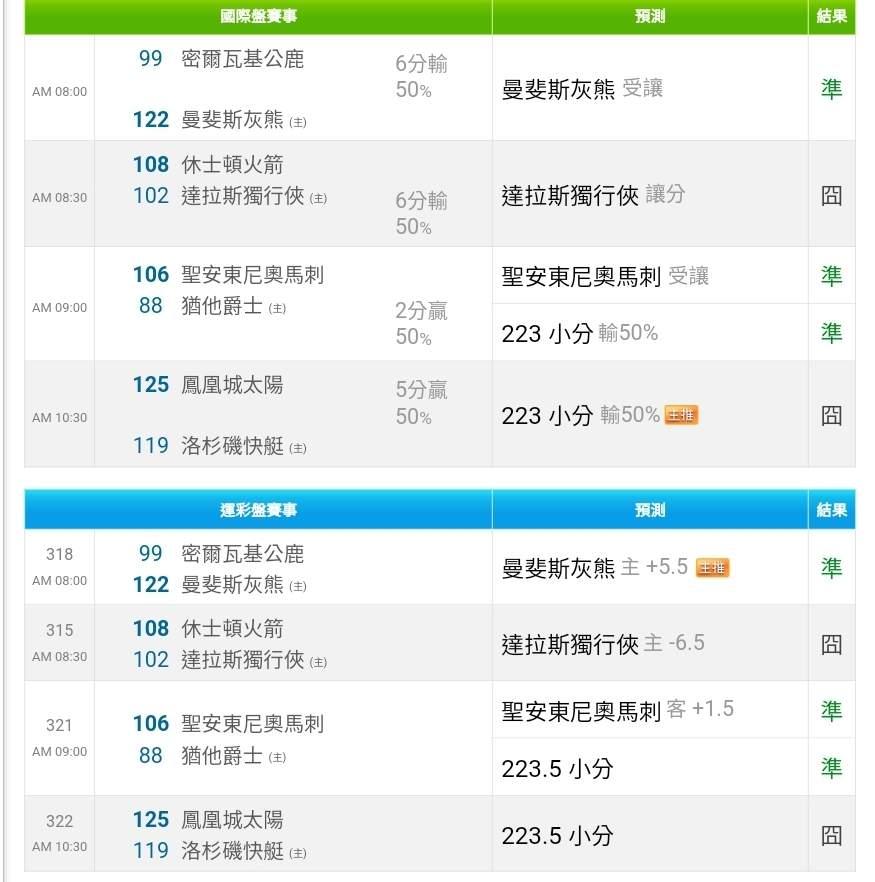
Task: Click 猶他爵士 in game 321's row
Action: 221,756
